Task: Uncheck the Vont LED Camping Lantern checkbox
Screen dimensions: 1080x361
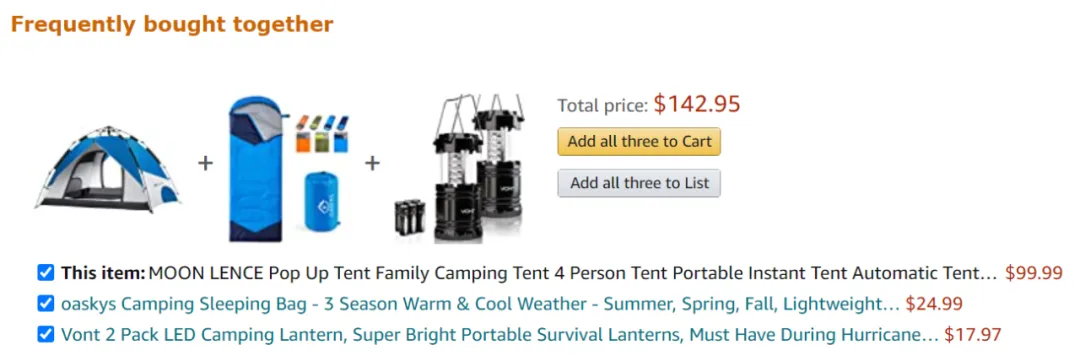Action: pos(45,335)
